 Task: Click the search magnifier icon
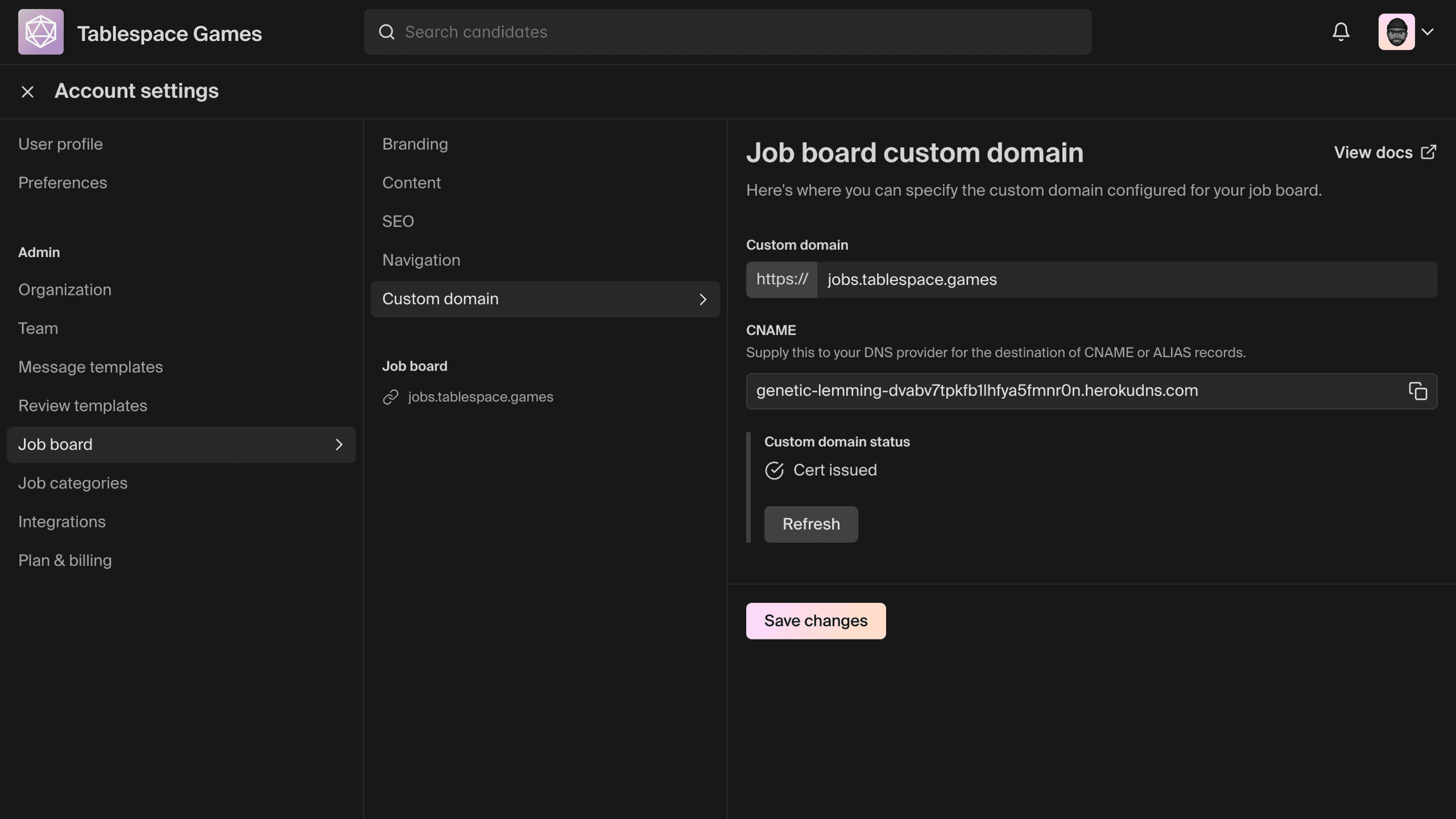point(387,32)
